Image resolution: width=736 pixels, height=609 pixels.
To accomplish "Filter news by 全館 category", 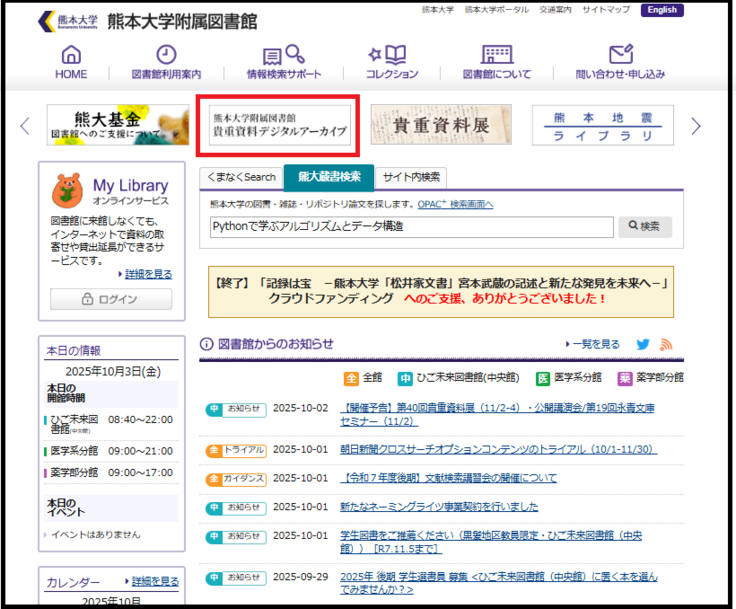I will [x=364, y=379].
